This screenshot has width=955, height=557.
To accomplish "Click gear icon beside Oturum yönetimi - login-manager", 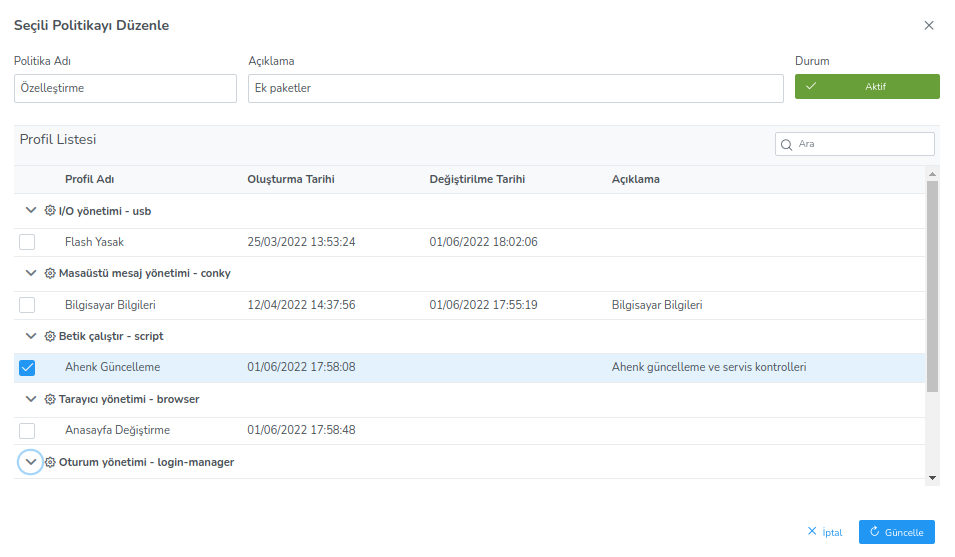I will coord(50,462).
